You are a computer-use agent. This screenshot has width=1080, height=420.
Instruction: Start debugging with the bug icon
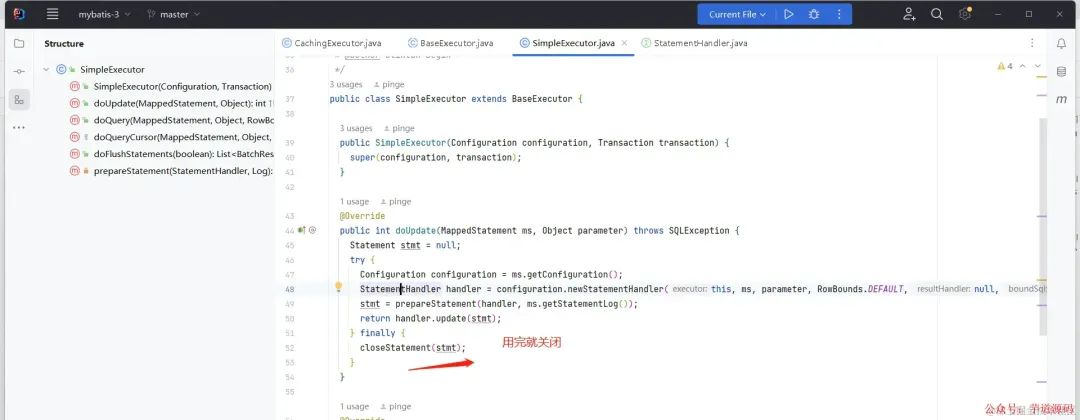click(x=814, y=14)
